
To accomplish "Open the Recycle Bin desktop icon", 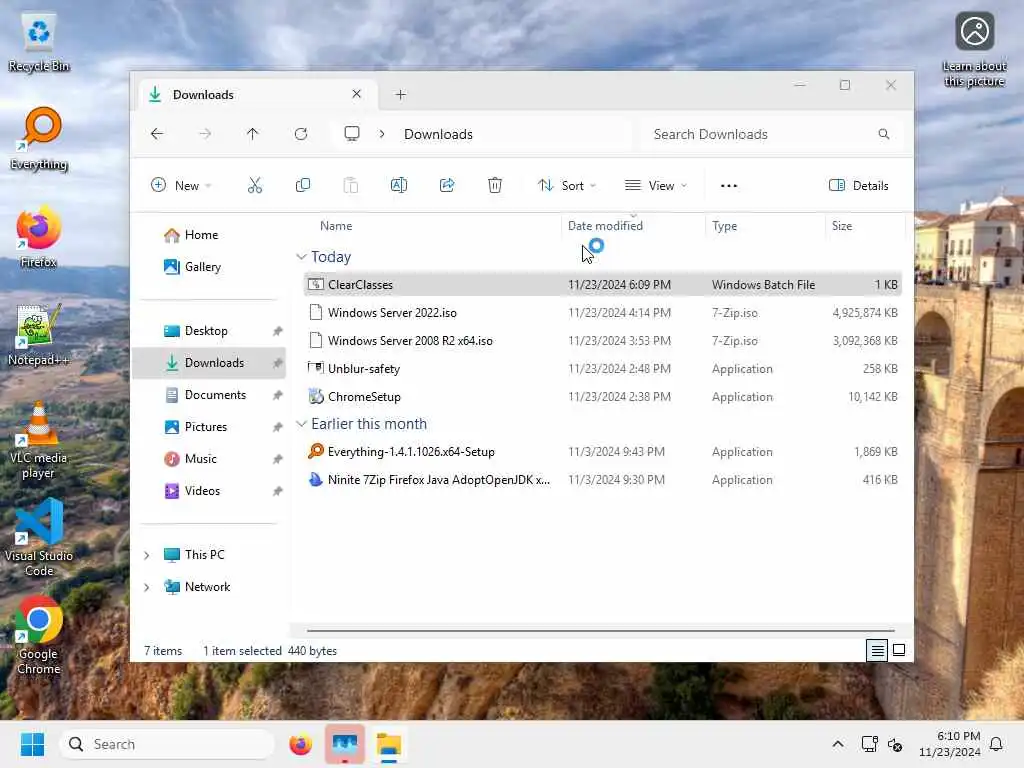I will pos(39,43).
